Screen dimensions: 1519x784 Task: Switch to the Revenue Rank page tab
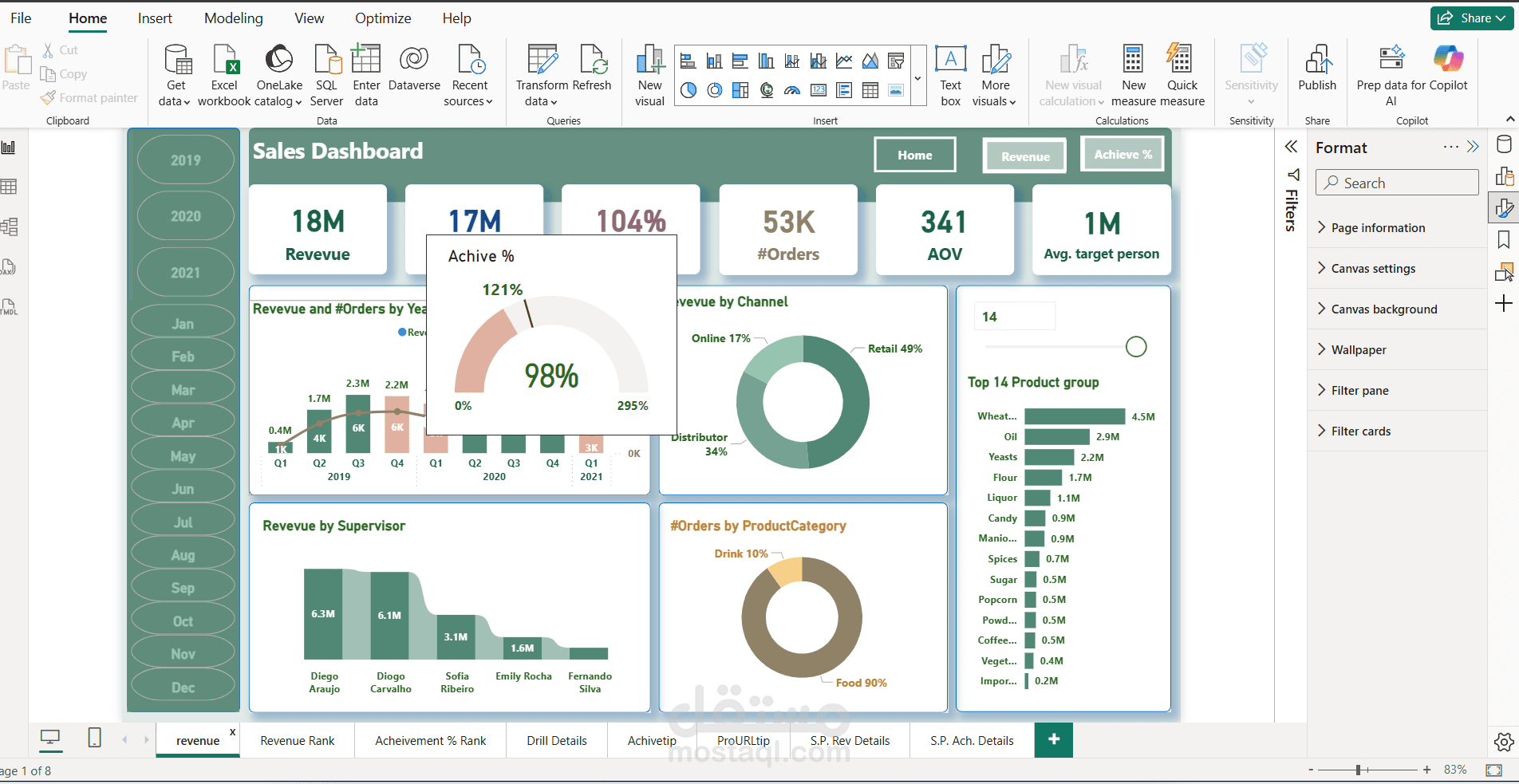298,741
